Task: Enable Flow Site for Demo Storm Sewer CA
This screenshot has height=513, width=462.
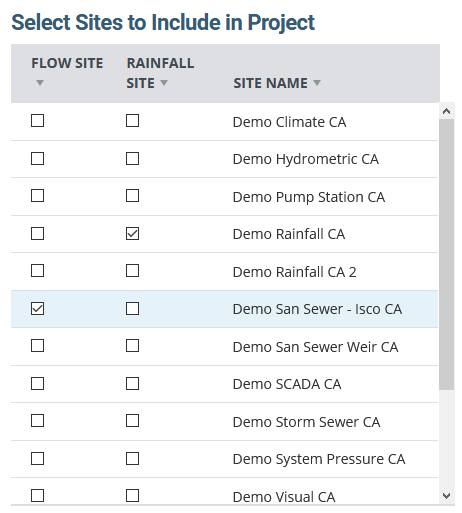Action: (37, 421)
